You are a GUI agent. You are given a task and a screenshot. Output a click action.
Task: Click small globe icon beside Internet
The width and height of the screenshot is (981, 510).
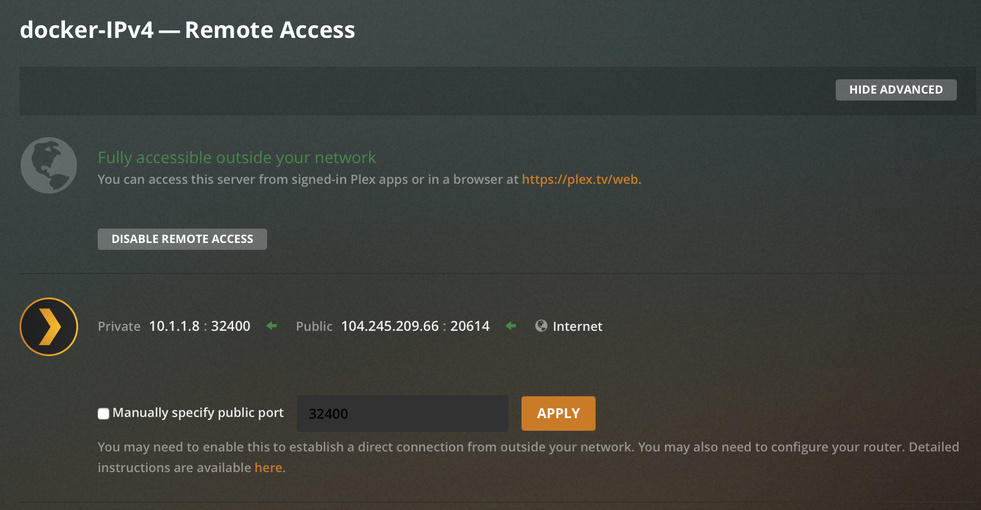tap(541, 326)
